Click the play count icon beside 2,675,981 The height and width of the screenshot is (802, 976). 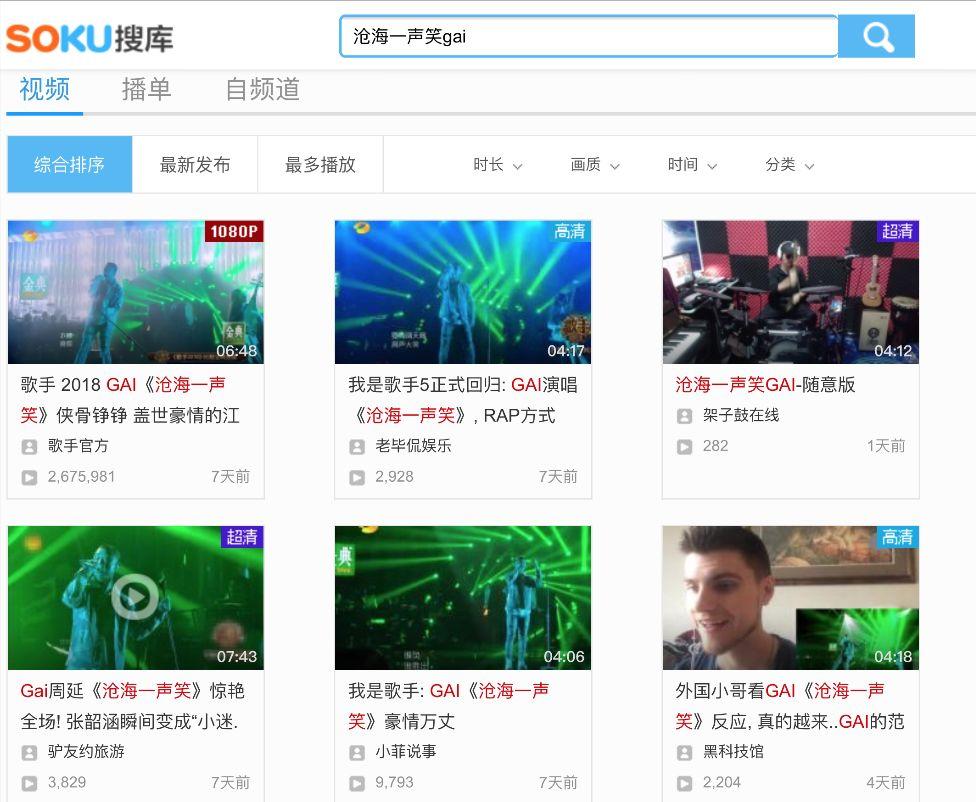(x=29, y=477)
